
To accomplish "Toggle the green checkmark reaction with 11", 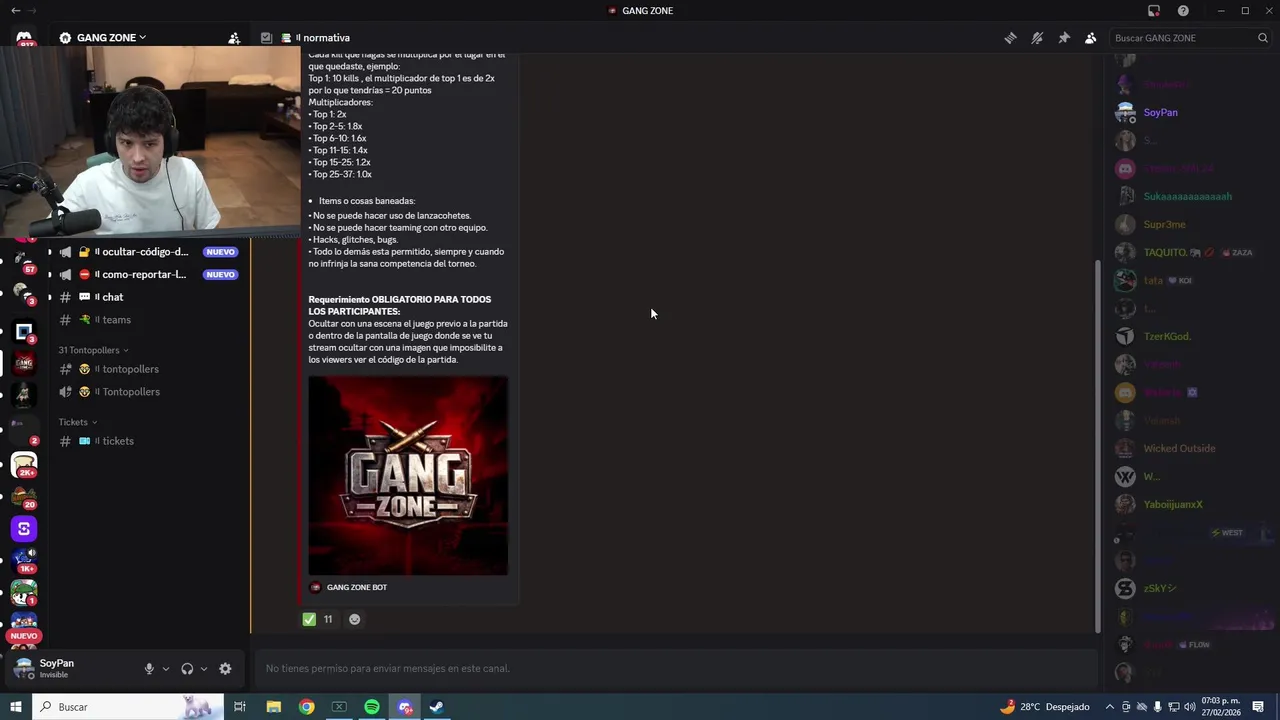I will tap(318, 619).
